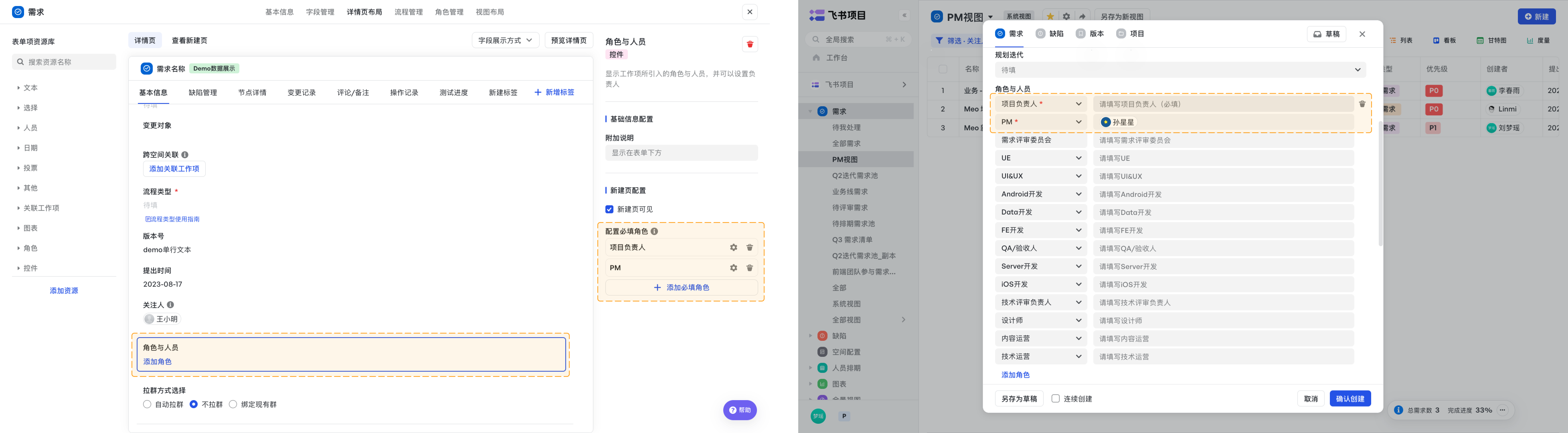Switch to 字段管理 top tab
The width and height of the screenshot is (1568, 433).
(x=320, y=12)
